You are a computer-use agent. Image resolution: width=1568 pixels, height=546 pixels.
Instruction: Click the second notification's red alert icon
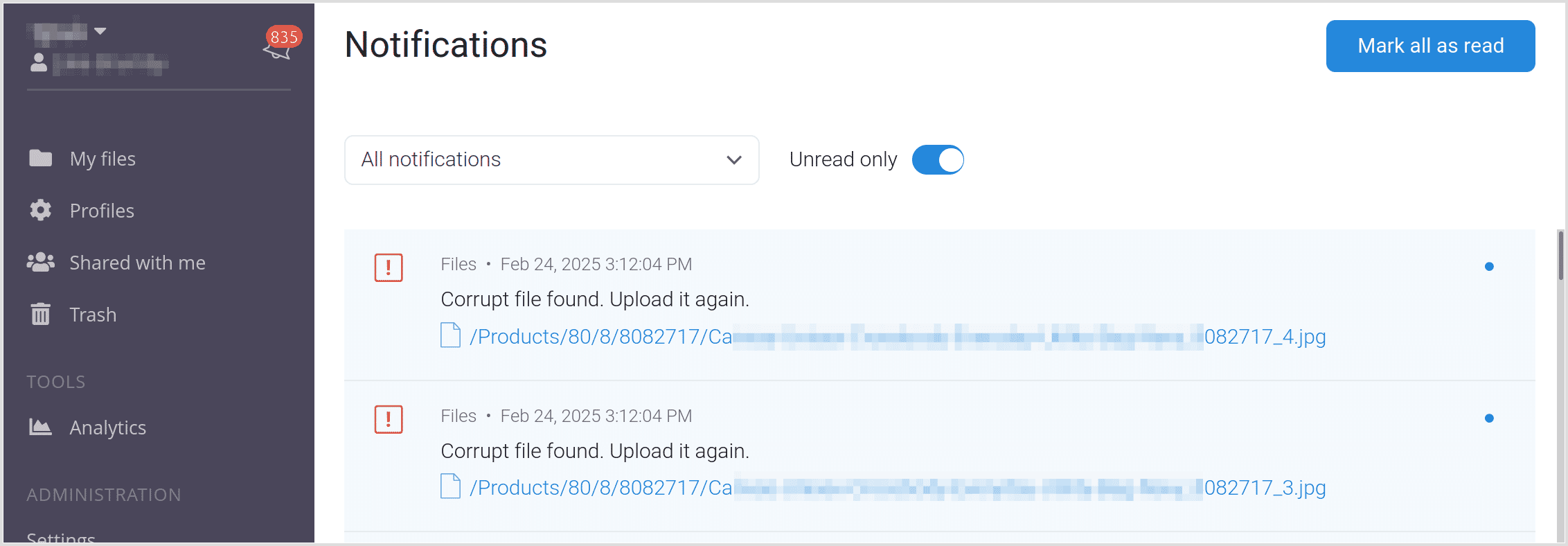click(389, 419)
